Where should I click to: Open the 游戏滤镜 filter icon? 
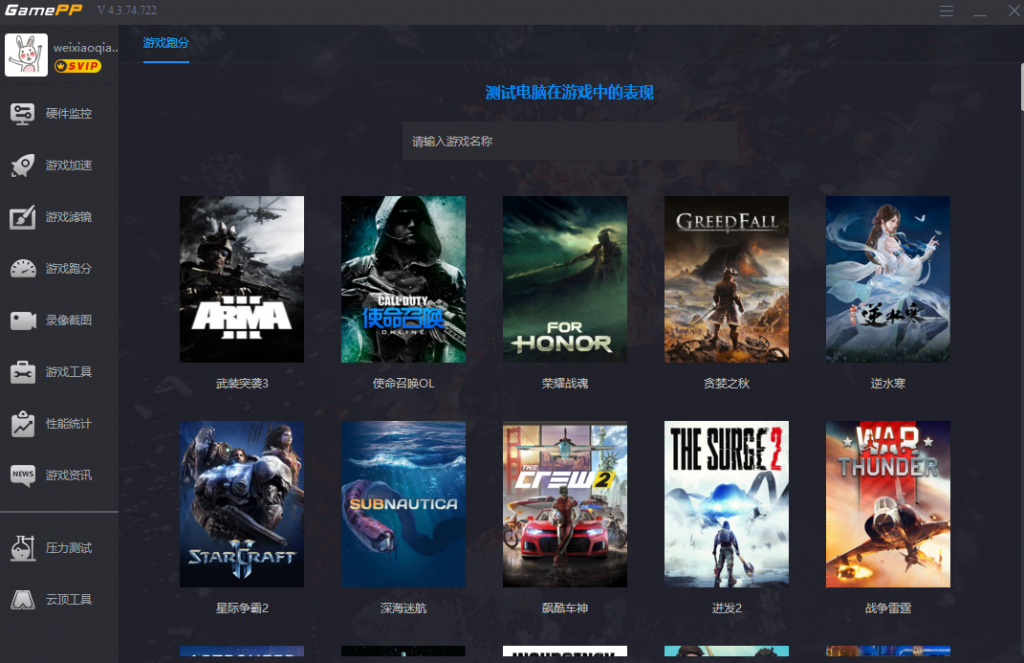pyautogui.click(x=23, y=217)
